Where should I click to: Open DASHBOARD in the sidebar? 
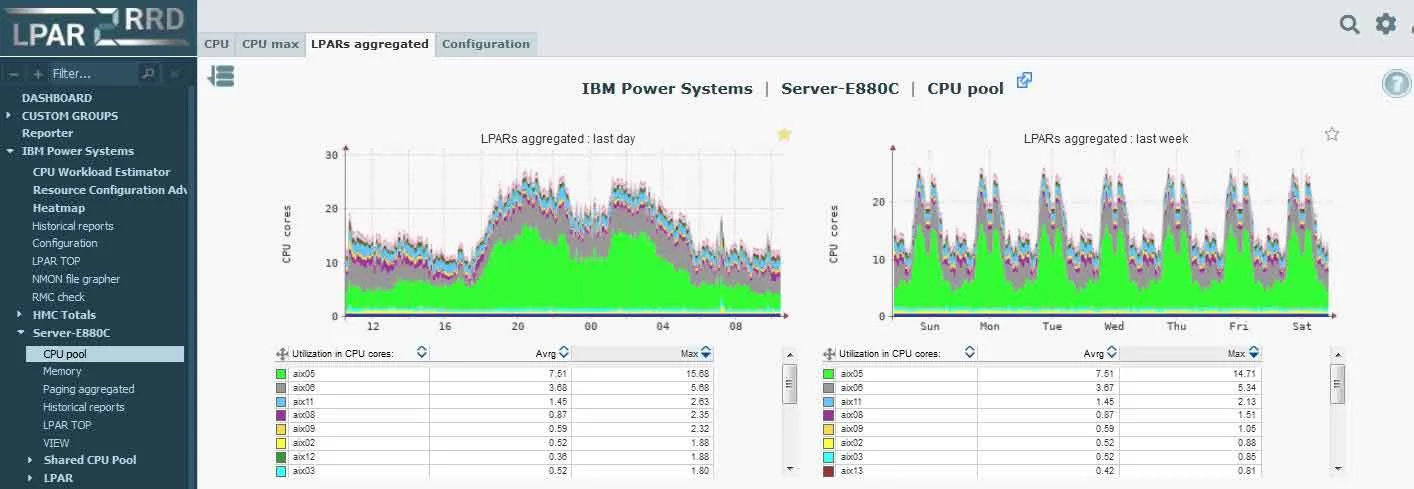coord(57,98)
